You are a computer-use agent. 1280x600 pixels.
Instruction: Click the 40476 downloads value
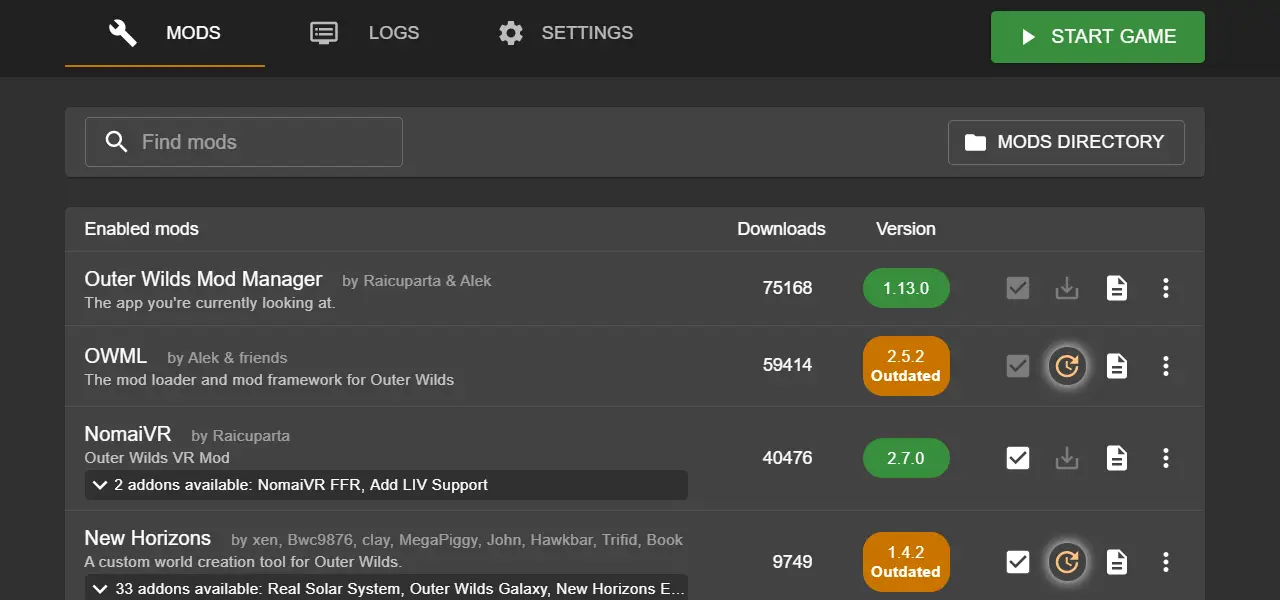coord(787,458)
